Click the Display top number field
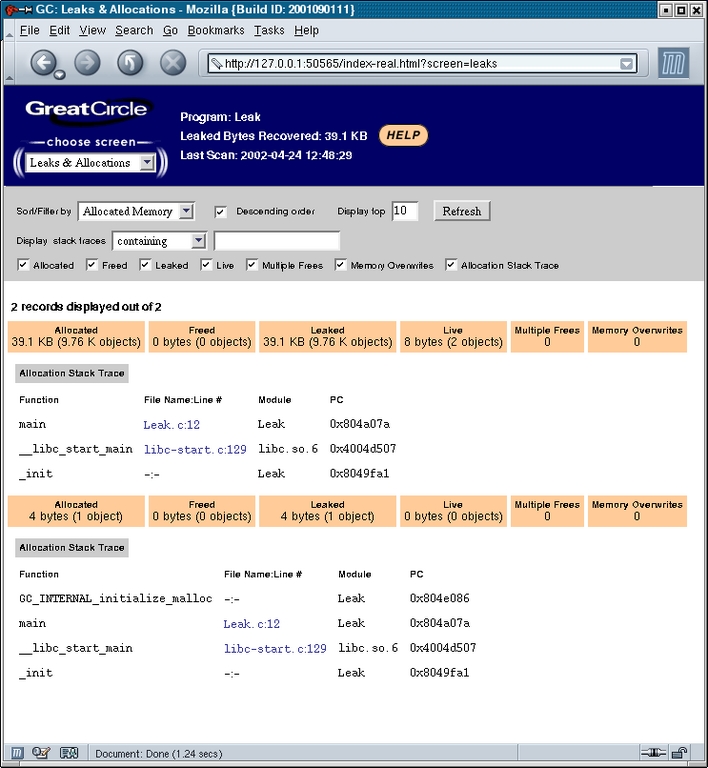708x768 pixels. point(404,211)
